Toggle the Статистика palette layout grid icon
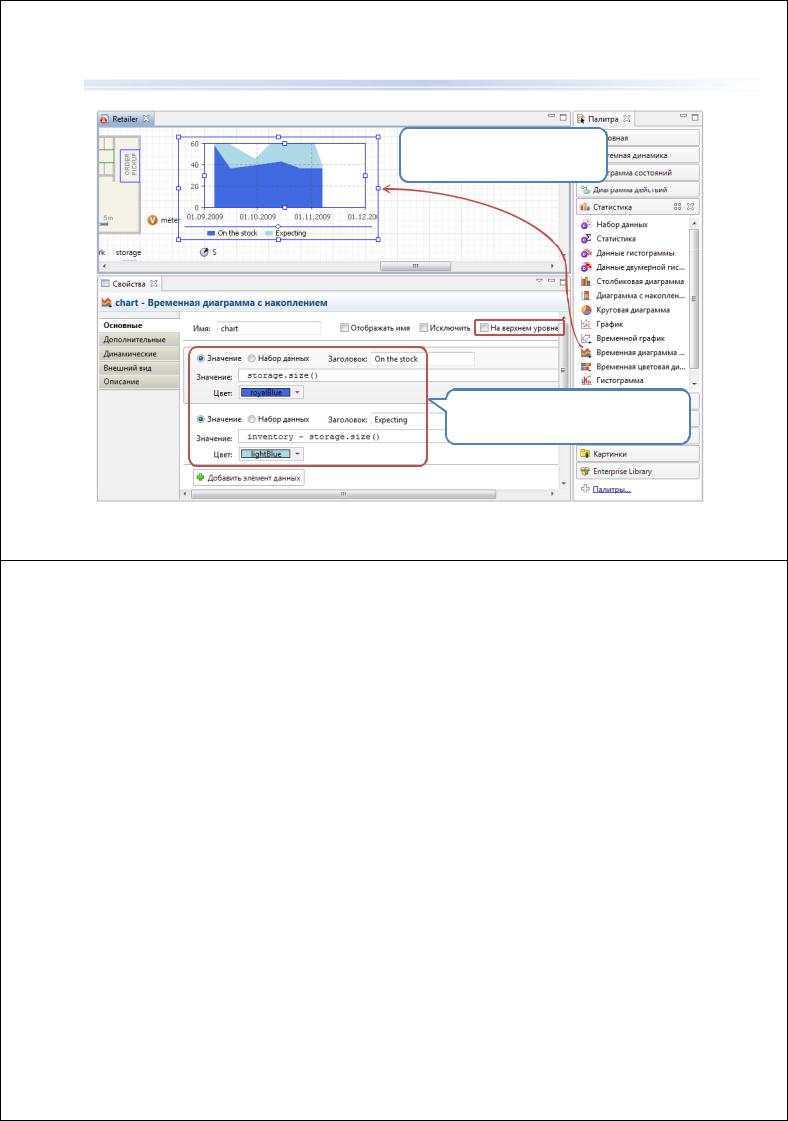The height and width of the screenshot is (1121, 788). (677, 207)
